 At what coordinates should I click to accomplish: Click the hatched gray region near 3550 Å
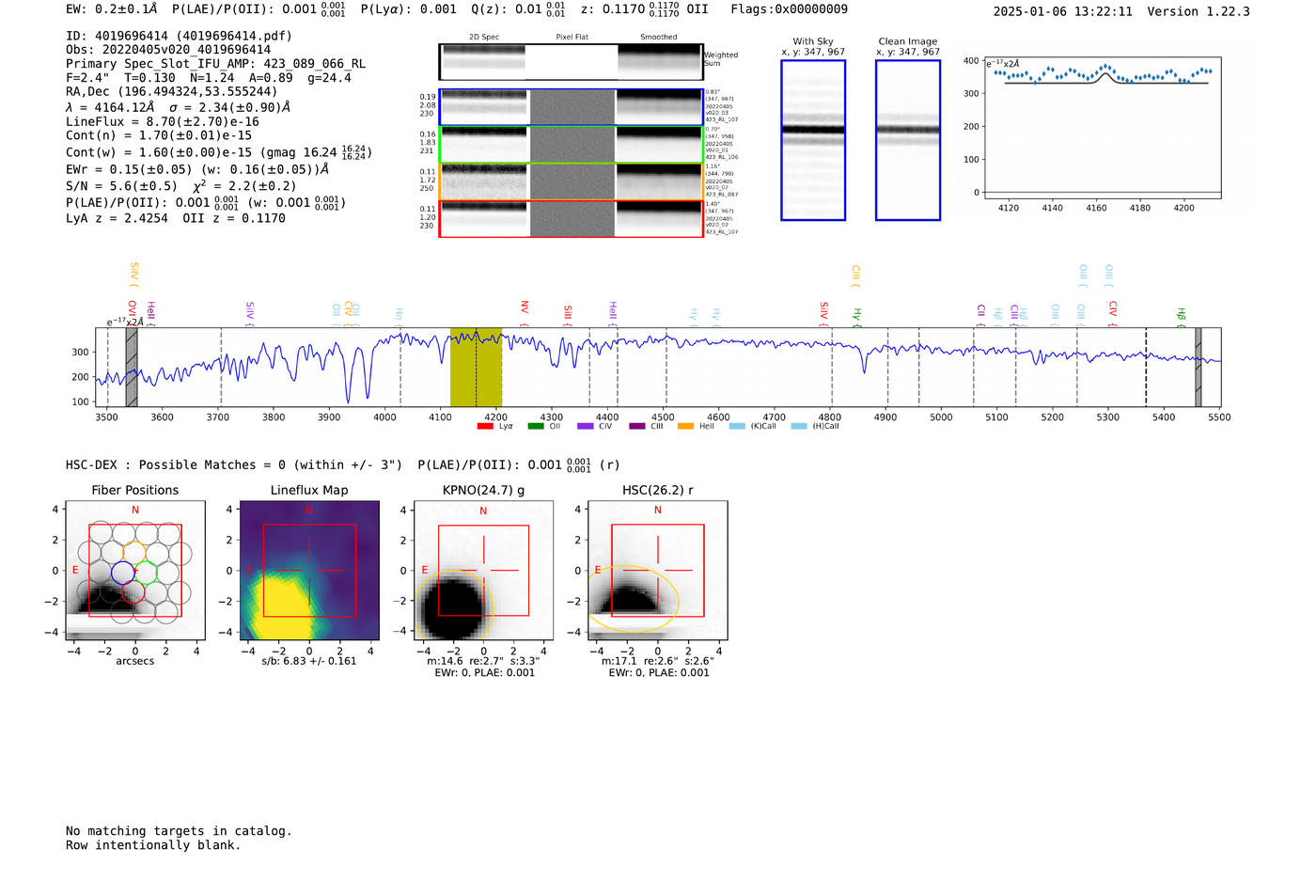(x=132, y=367)
